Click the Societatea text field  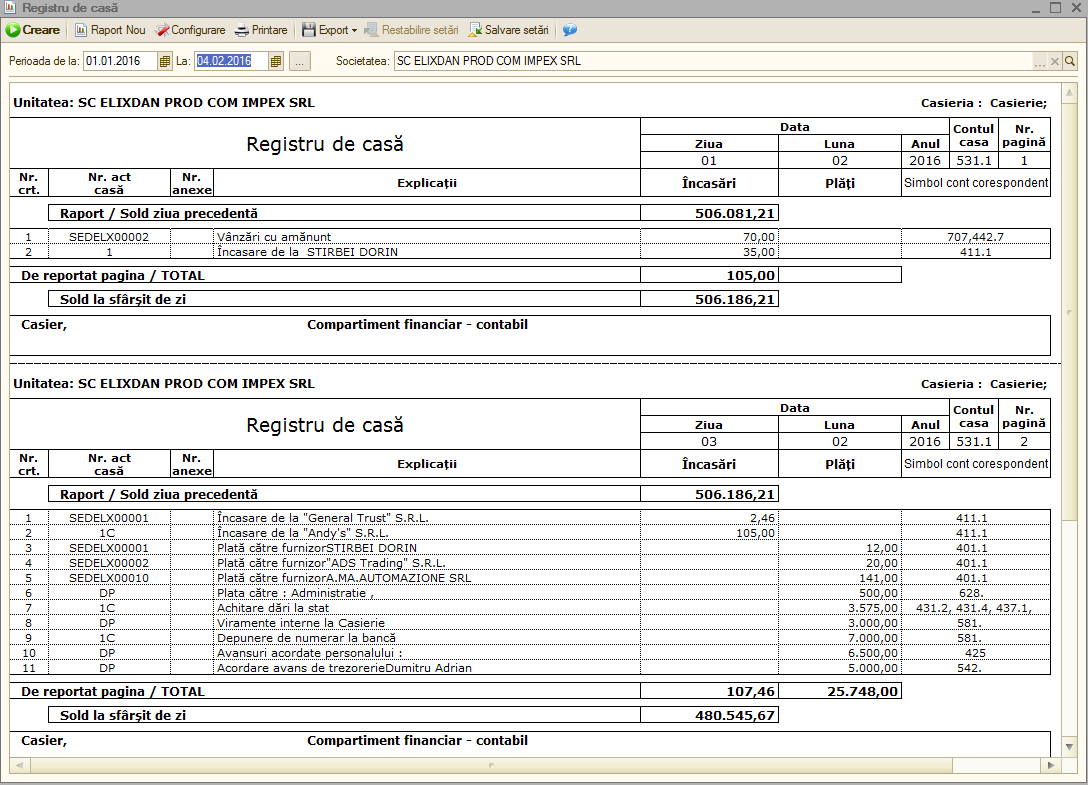(x=713, y=61)
